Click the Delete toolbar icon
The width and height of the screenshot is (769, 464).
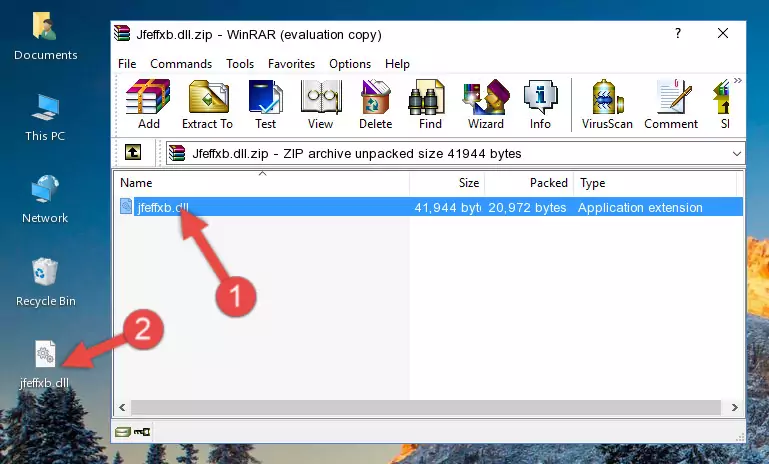pos(376,104)
